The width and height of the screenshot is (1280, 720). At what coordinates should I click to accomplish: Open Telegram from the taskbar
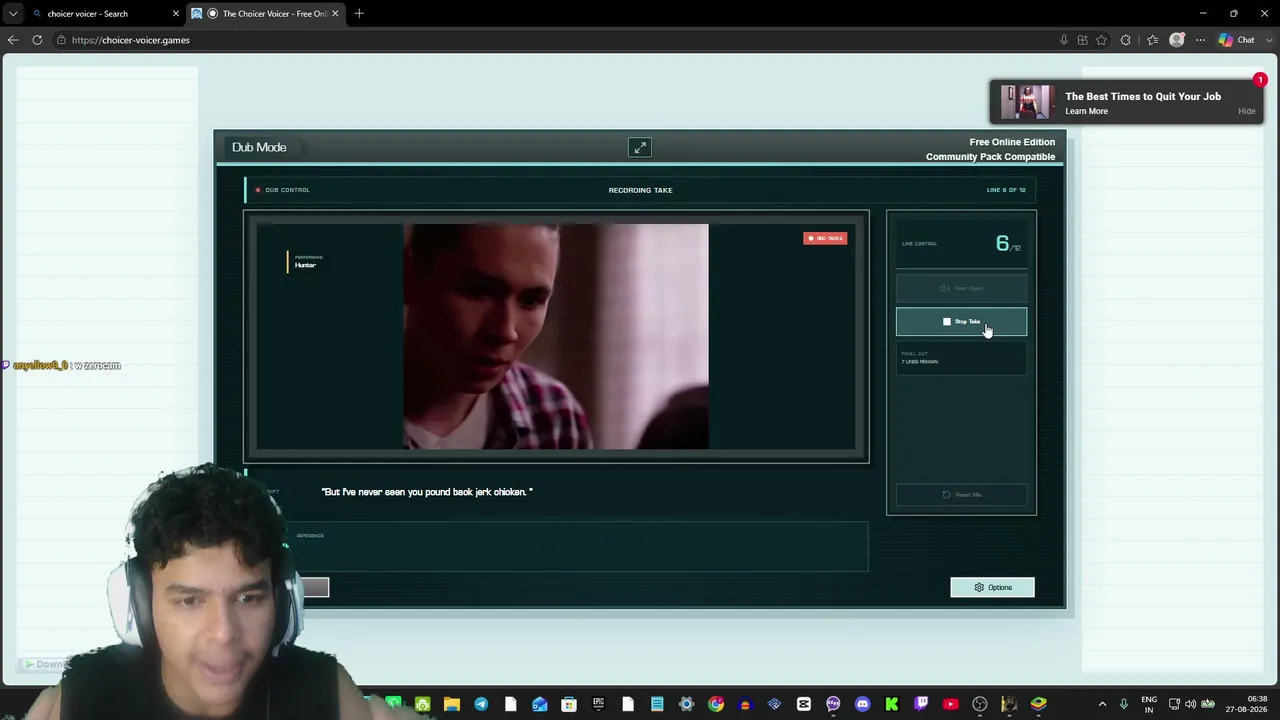point(481,705)
